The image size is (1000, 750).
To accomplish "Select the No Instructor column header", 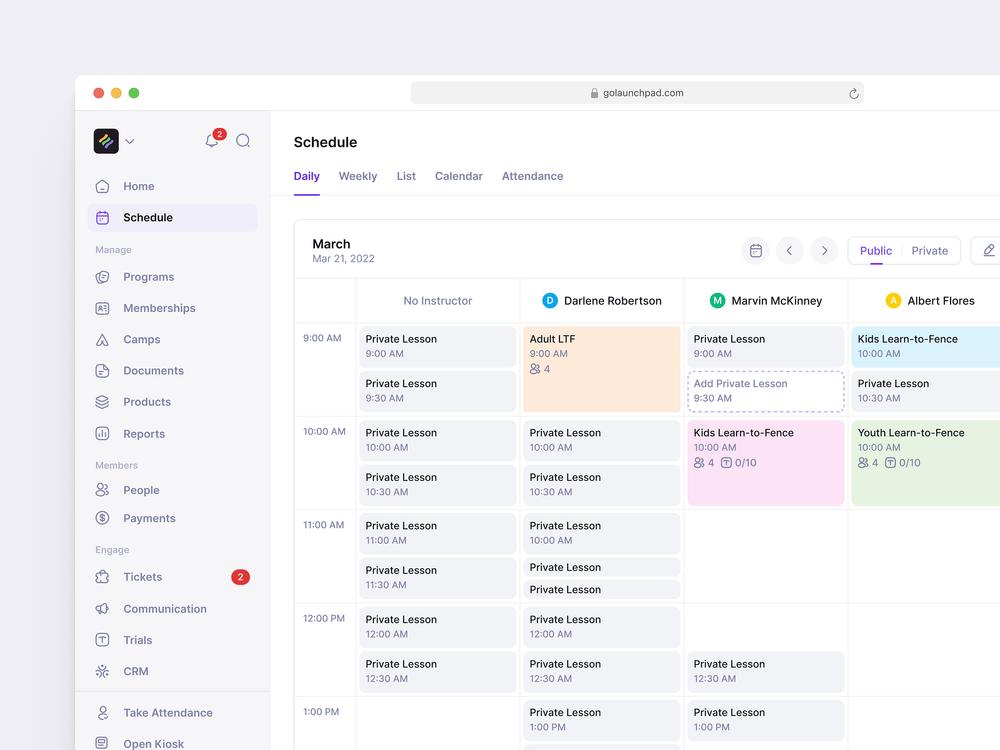I will [438, 300].
